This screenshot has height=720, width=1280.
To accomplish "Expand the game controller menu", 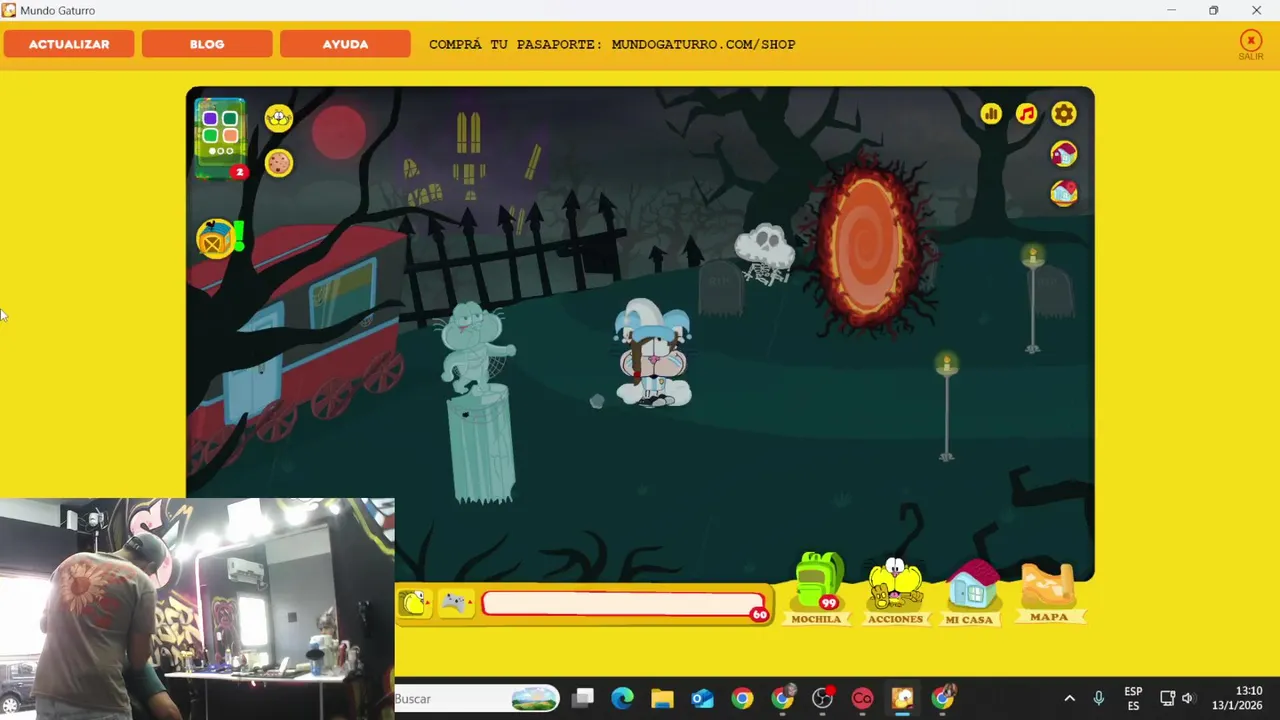I will (455, 603).
